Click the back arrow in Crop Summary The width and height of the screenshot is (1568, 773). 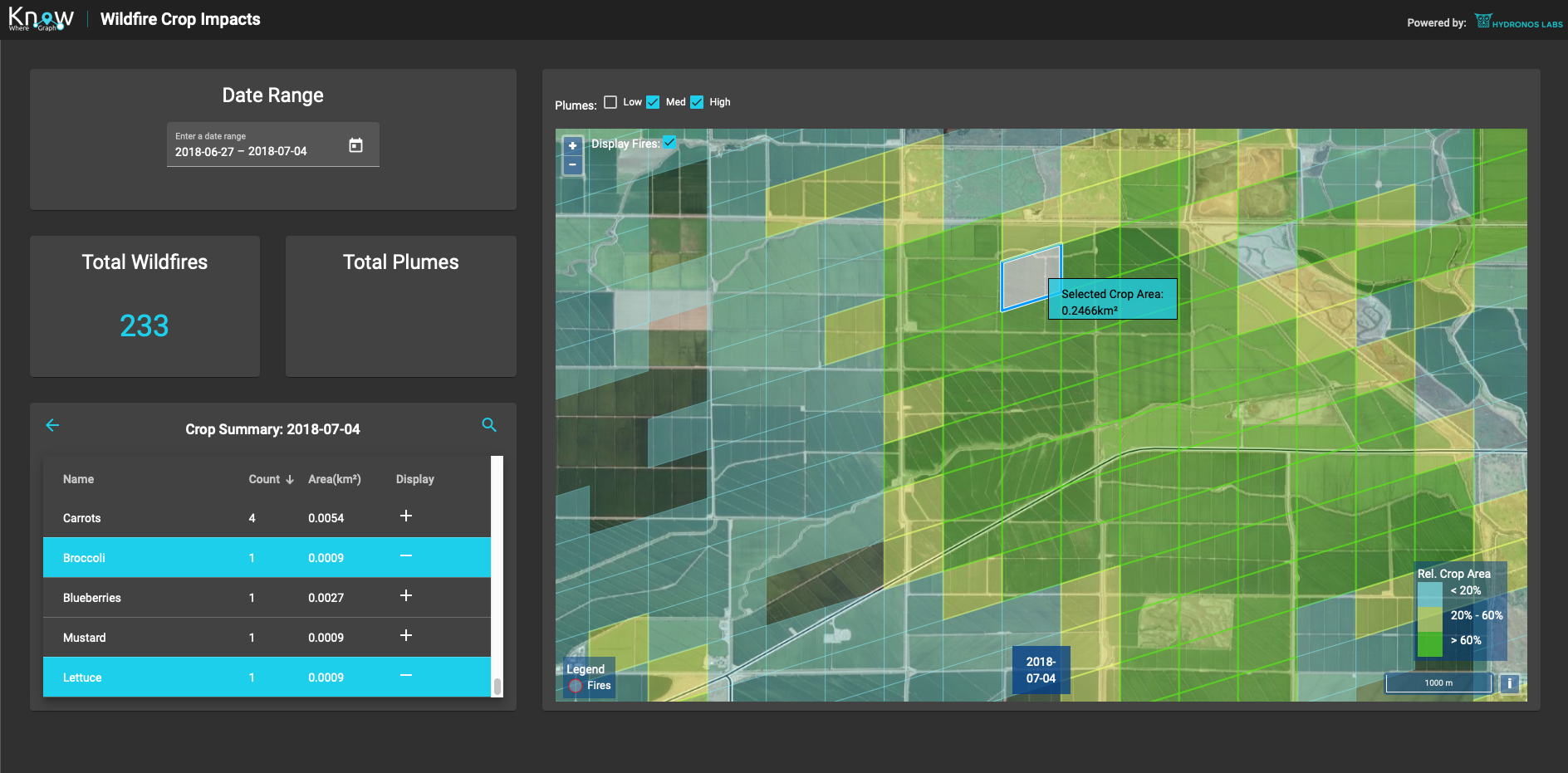(x=52, y=425)
